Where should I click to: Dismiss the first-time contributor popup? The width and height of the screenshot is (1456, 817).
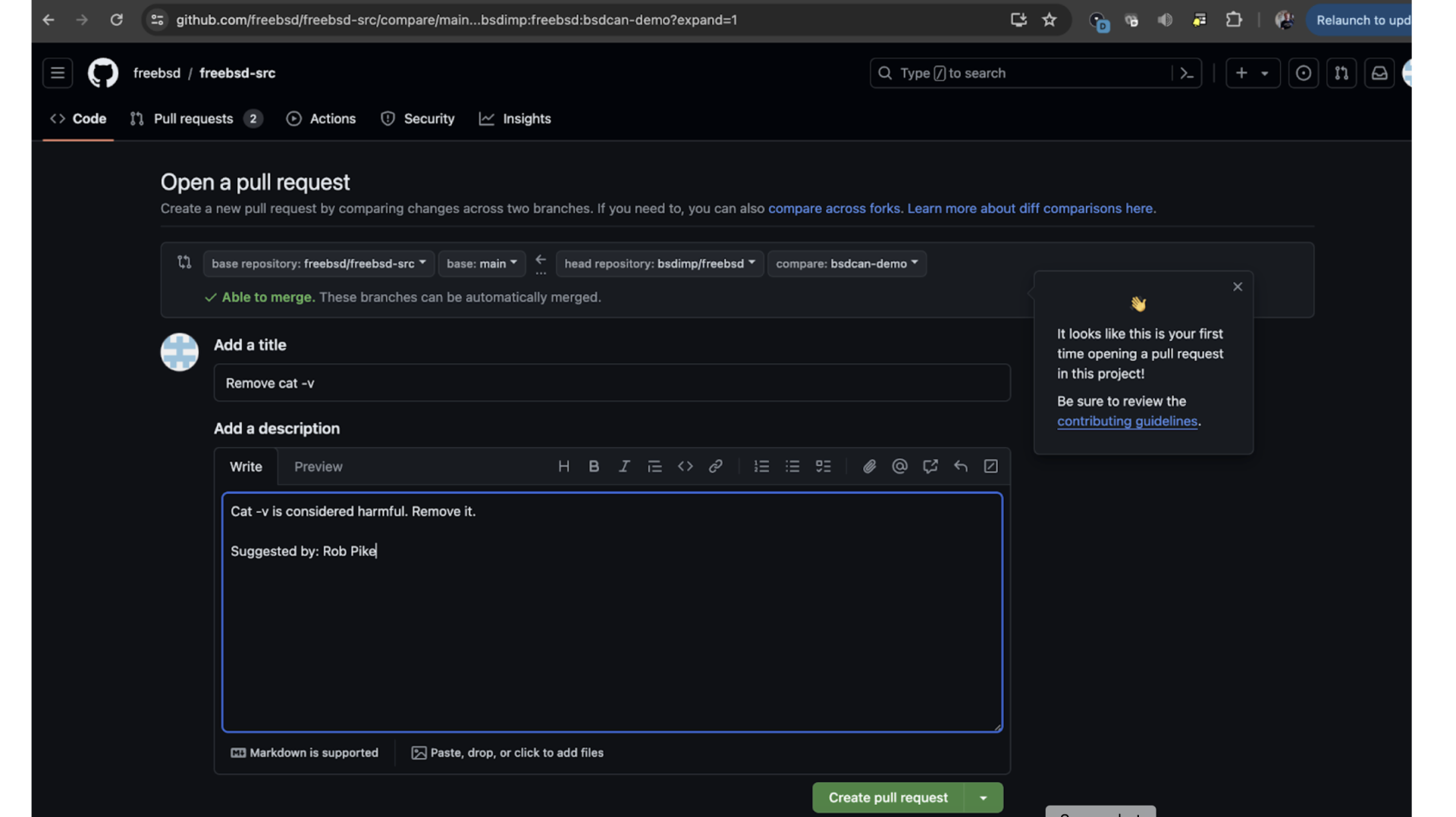pyautogui.click(x=1238, y=286)
